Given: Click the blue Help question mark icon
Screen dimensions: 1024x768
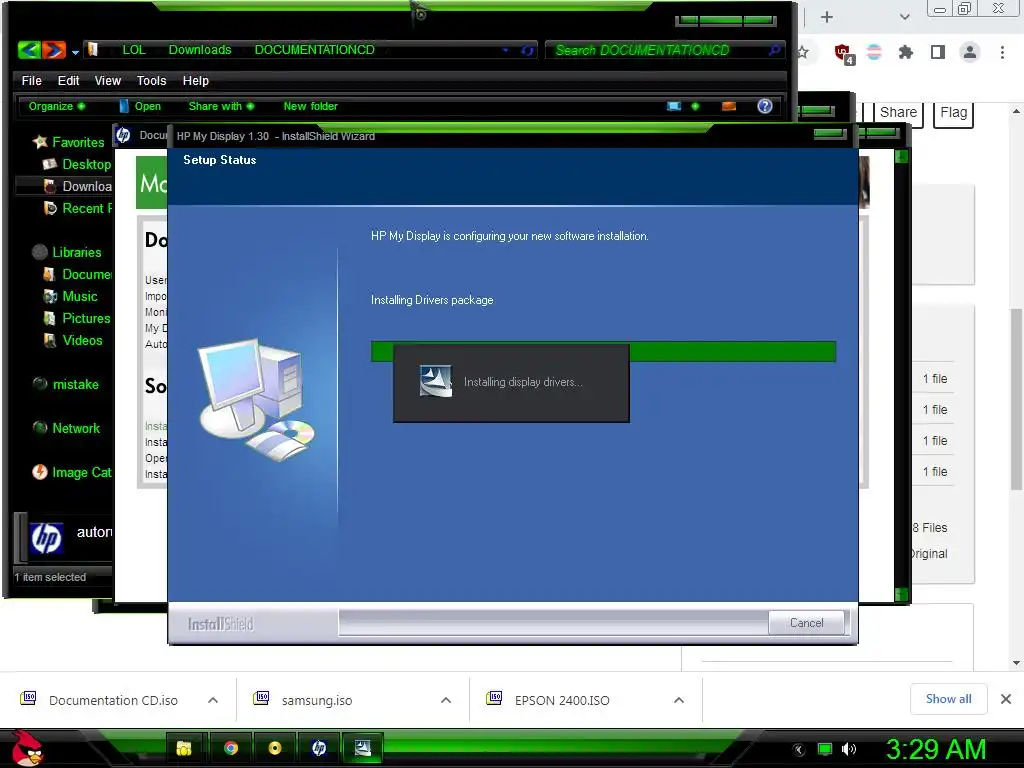Looking at the screenshot, I should [x=765, y=106].
